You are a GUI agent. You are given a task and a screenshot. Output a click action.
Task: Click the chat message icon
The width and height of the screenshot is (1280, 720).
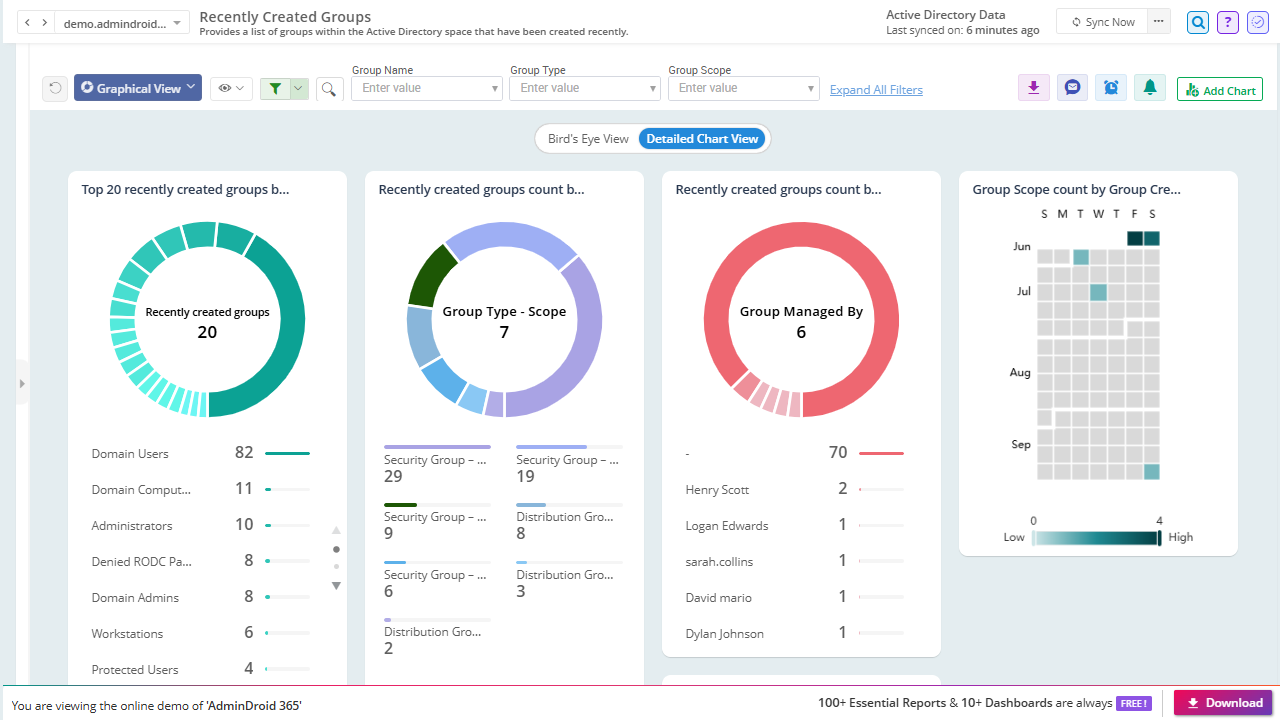click(x=1072, y=88)
